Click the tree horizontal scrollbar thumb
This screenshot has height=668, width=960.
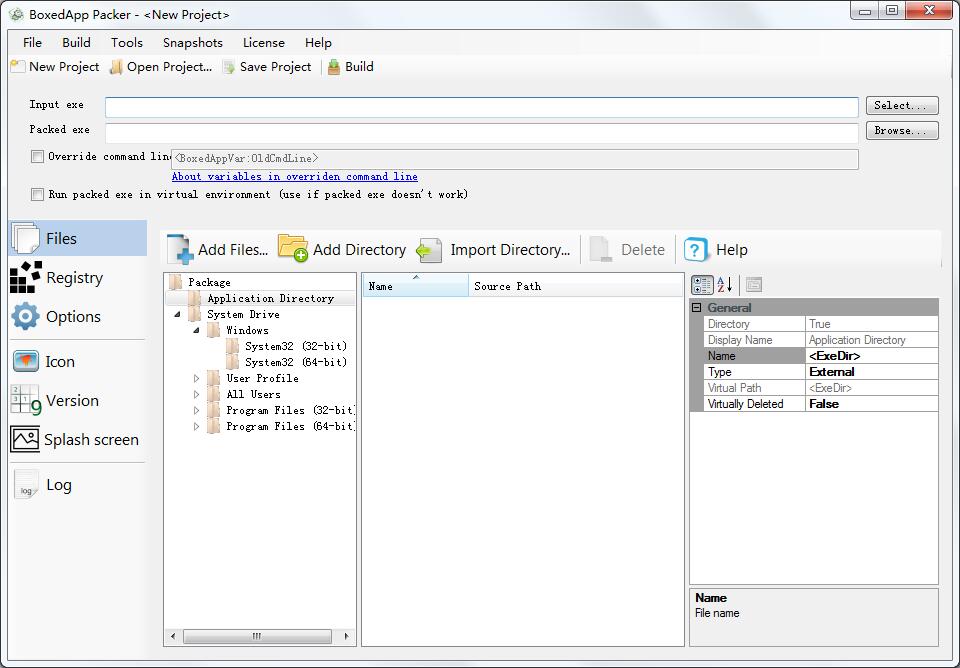coord(257,636)
